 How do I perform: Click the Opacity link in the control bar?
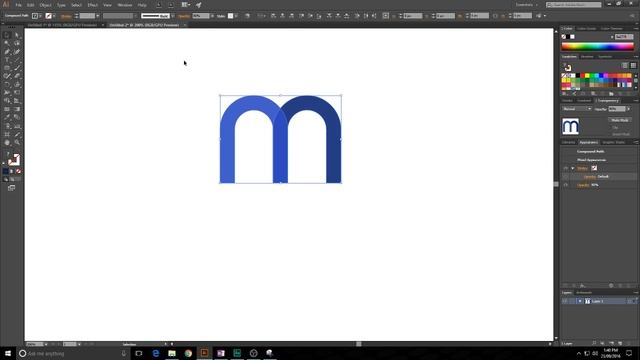point(184,16)
